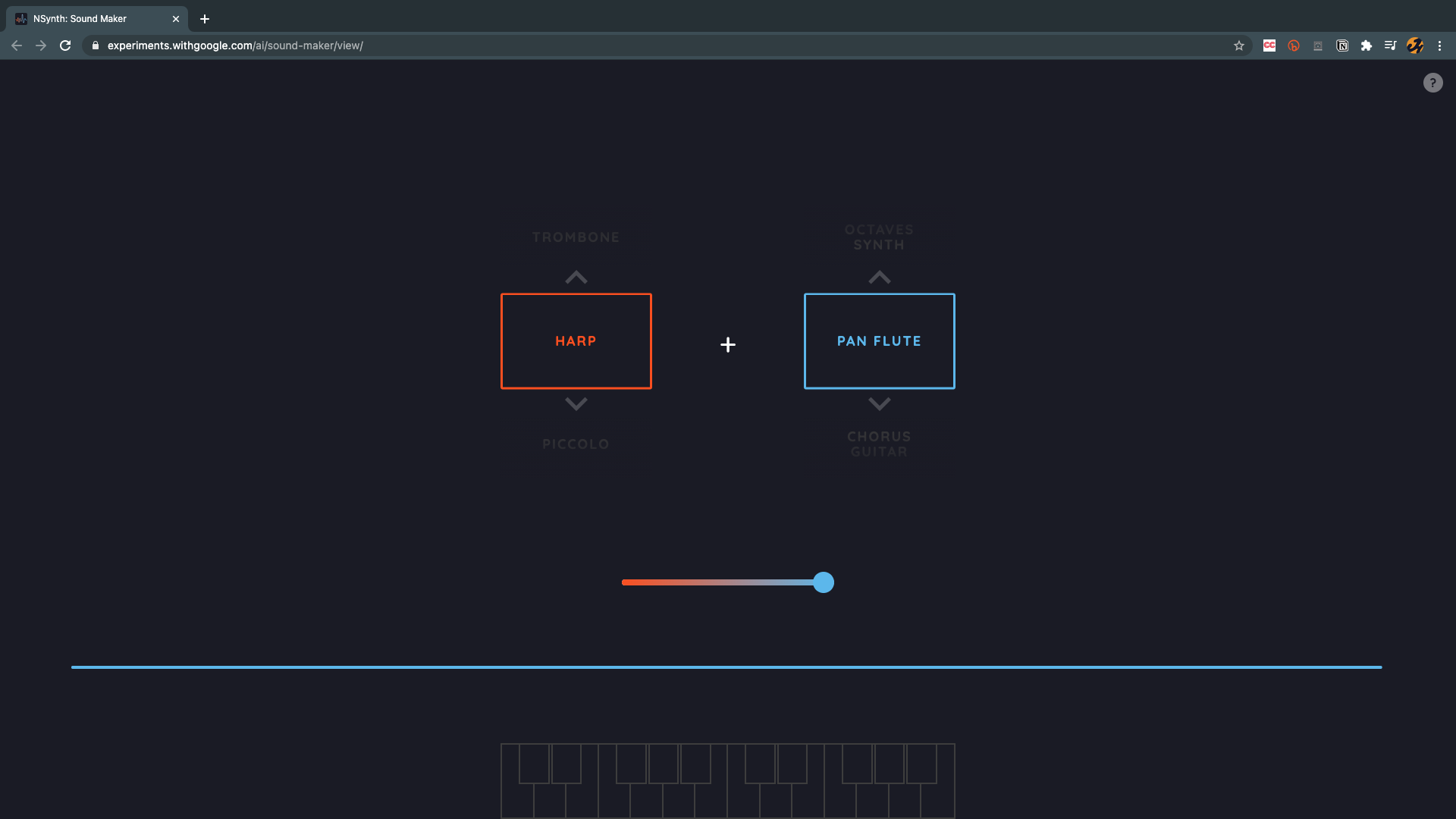
Task: Open the Extensions puzzle piece icon
Action: (x=1367, y=45)
